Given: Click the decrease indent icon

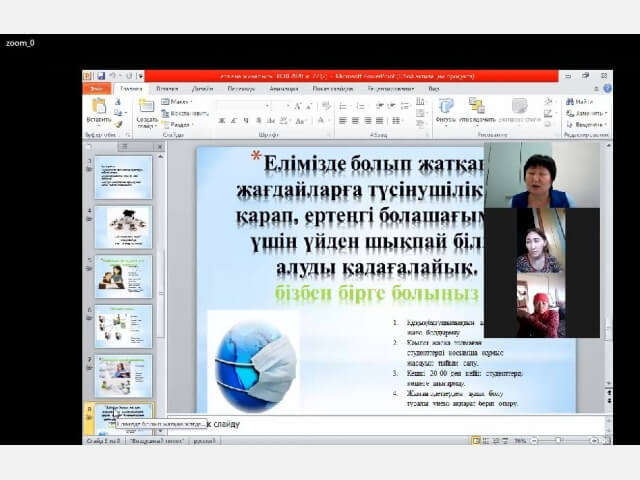Looking at the screenshot, I should [380, 107].
